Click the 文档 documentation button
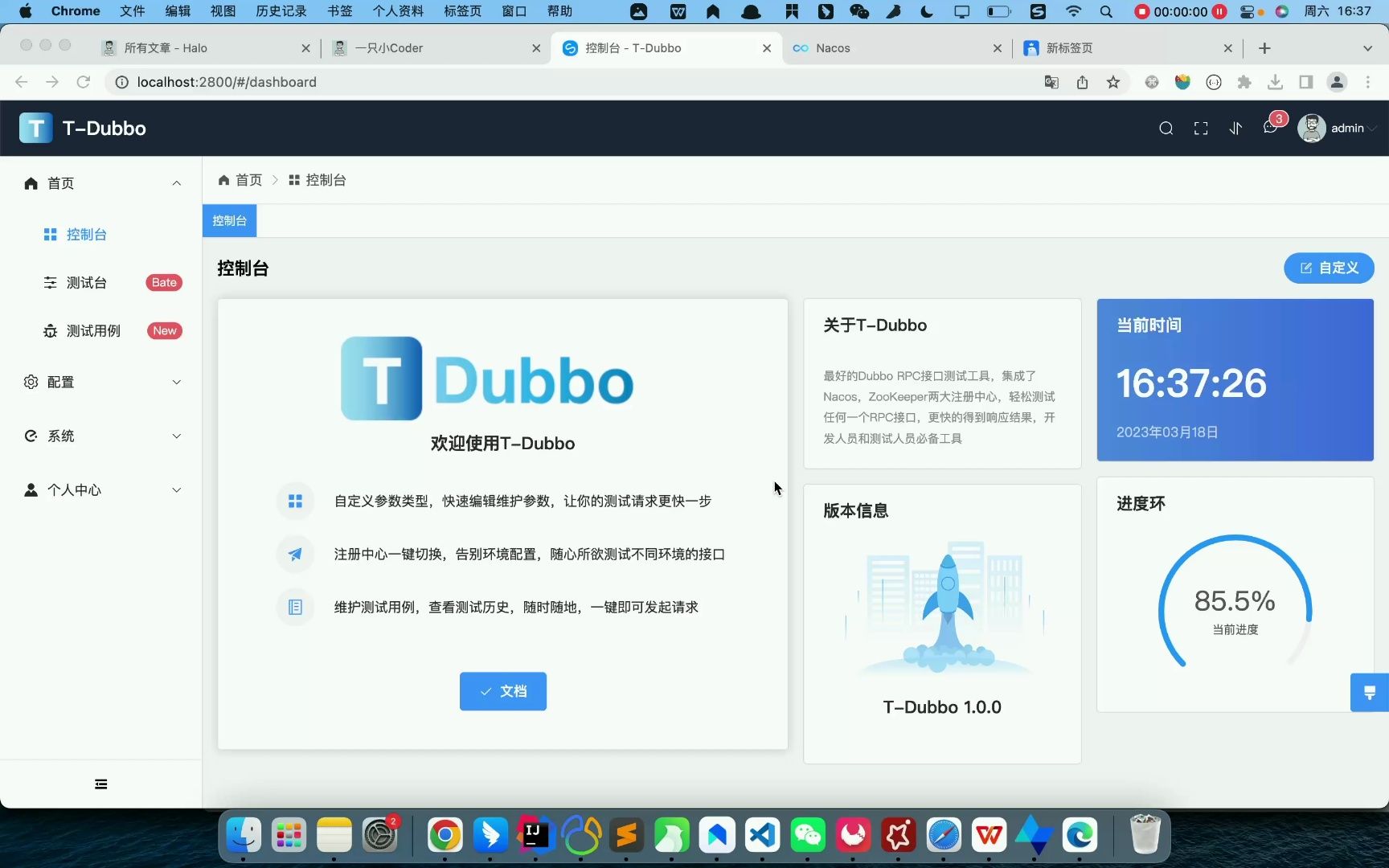 [x=503, y=691]
